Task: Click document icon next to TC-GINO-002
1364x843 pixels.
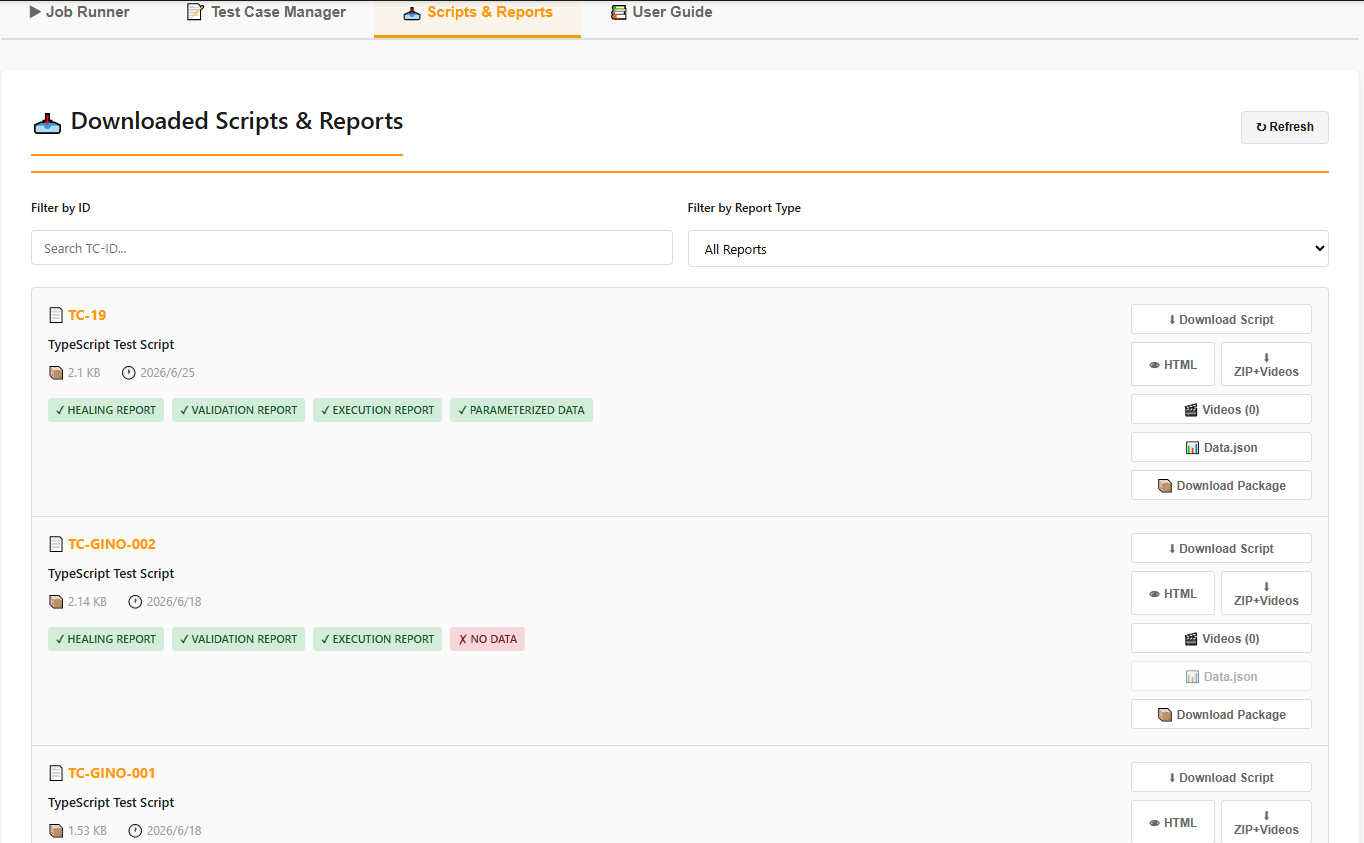Action: (56, 544)
